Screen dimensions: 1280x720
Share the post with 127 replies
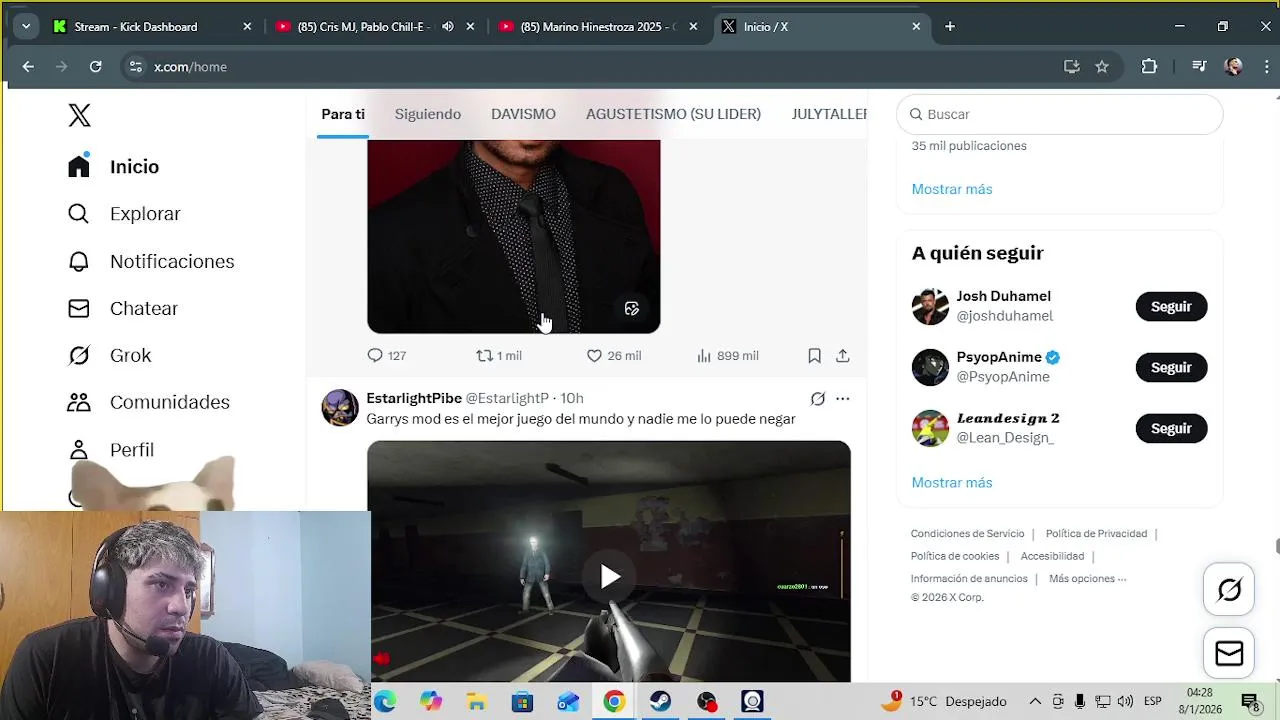coord(843,355)
